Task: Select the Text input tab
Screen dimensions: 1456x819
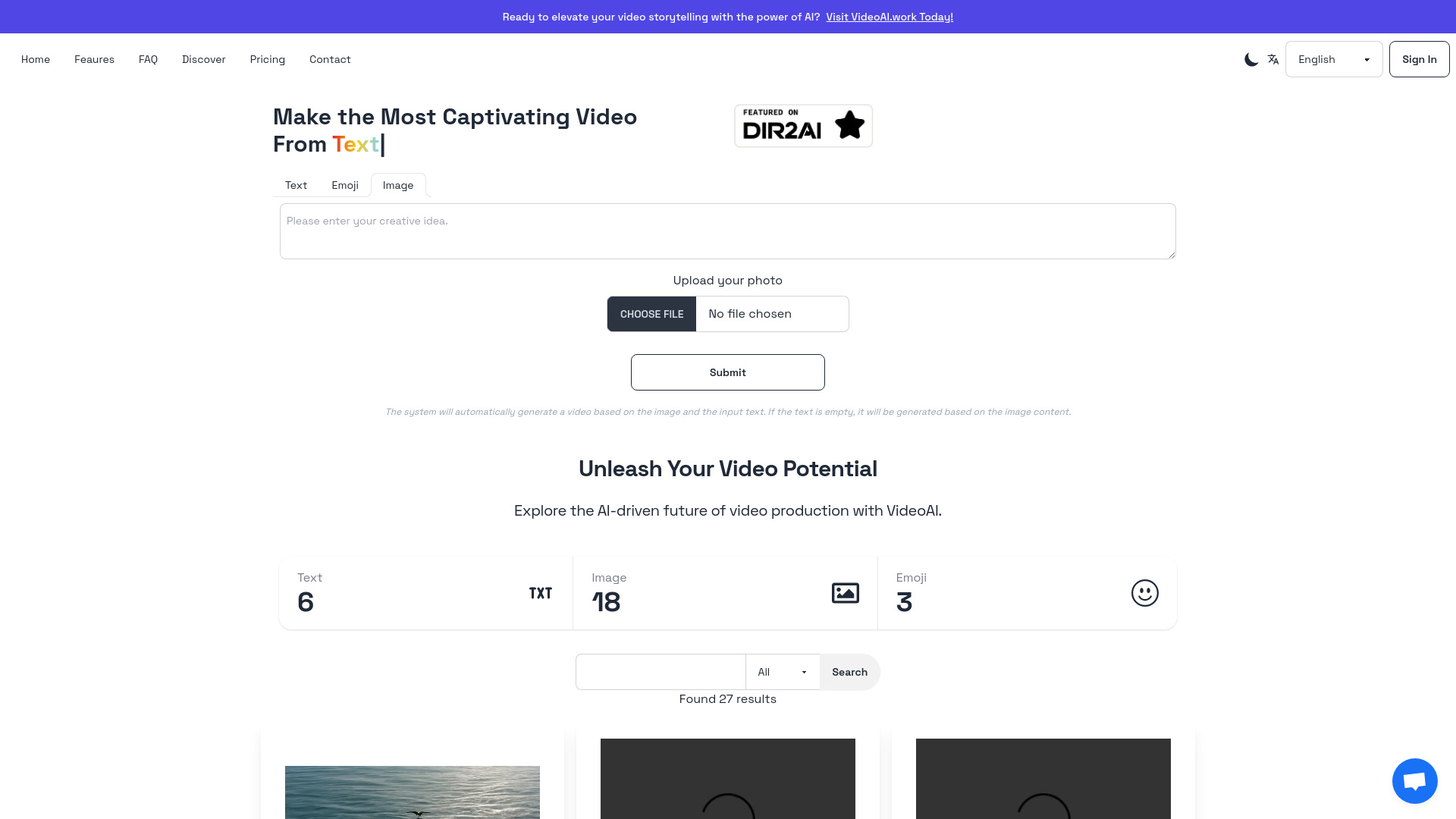Action: tap(296, 185)
